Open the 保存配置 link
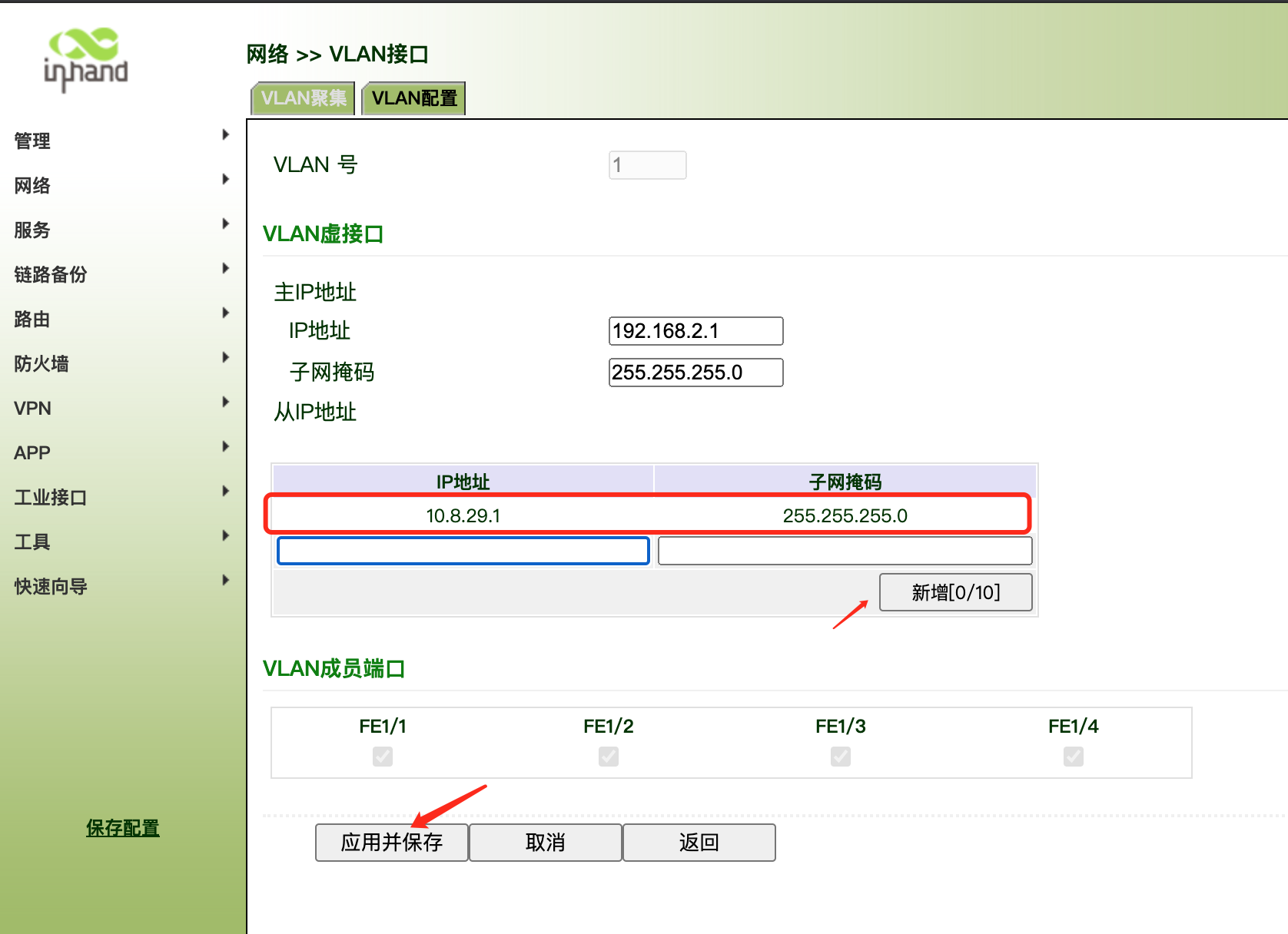1288x934 pixels. (x=123, y=828)
